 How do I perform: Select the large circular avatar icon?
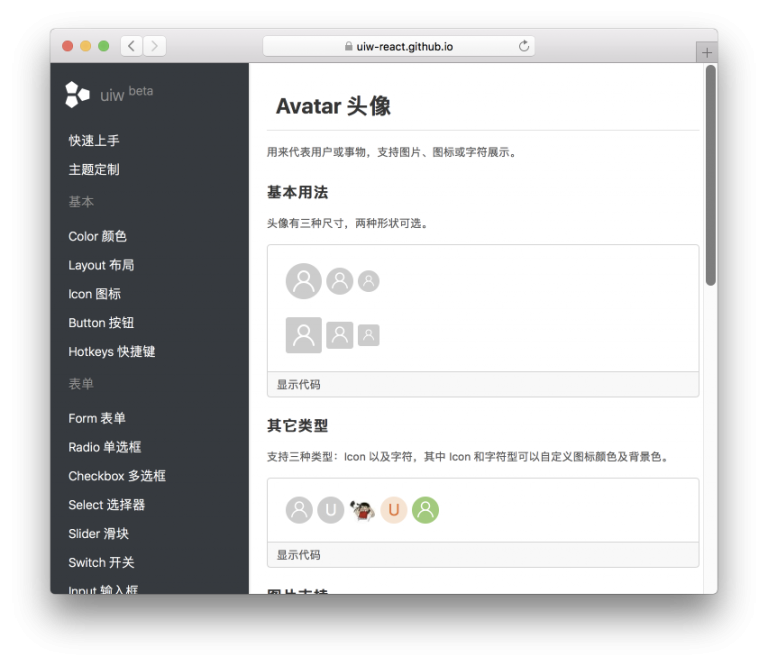tap(304, 281)
